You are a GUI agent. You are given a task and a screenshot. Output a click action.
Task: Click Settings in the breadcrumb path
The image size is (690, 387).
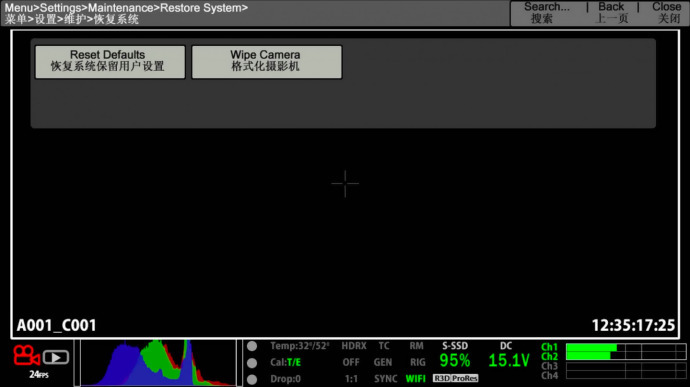pos(60,8)
